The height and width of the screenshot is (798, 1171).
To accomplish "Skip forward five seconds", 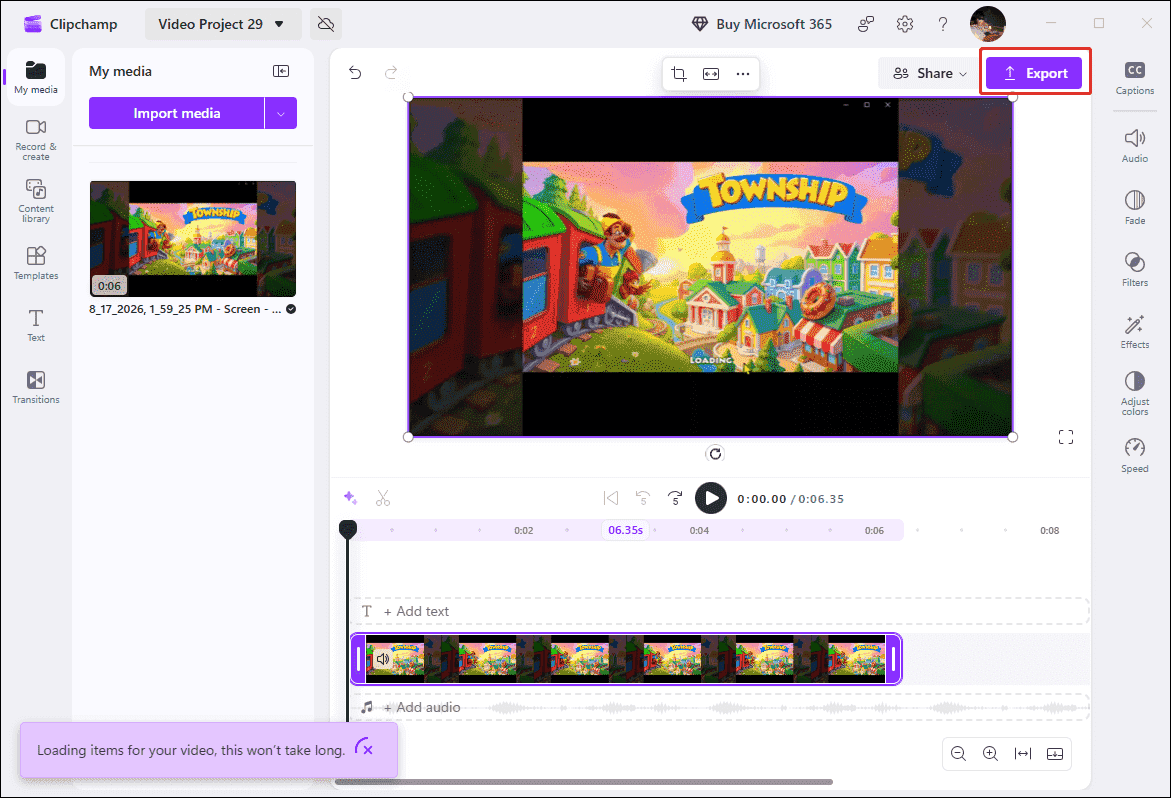I will 675,498.
